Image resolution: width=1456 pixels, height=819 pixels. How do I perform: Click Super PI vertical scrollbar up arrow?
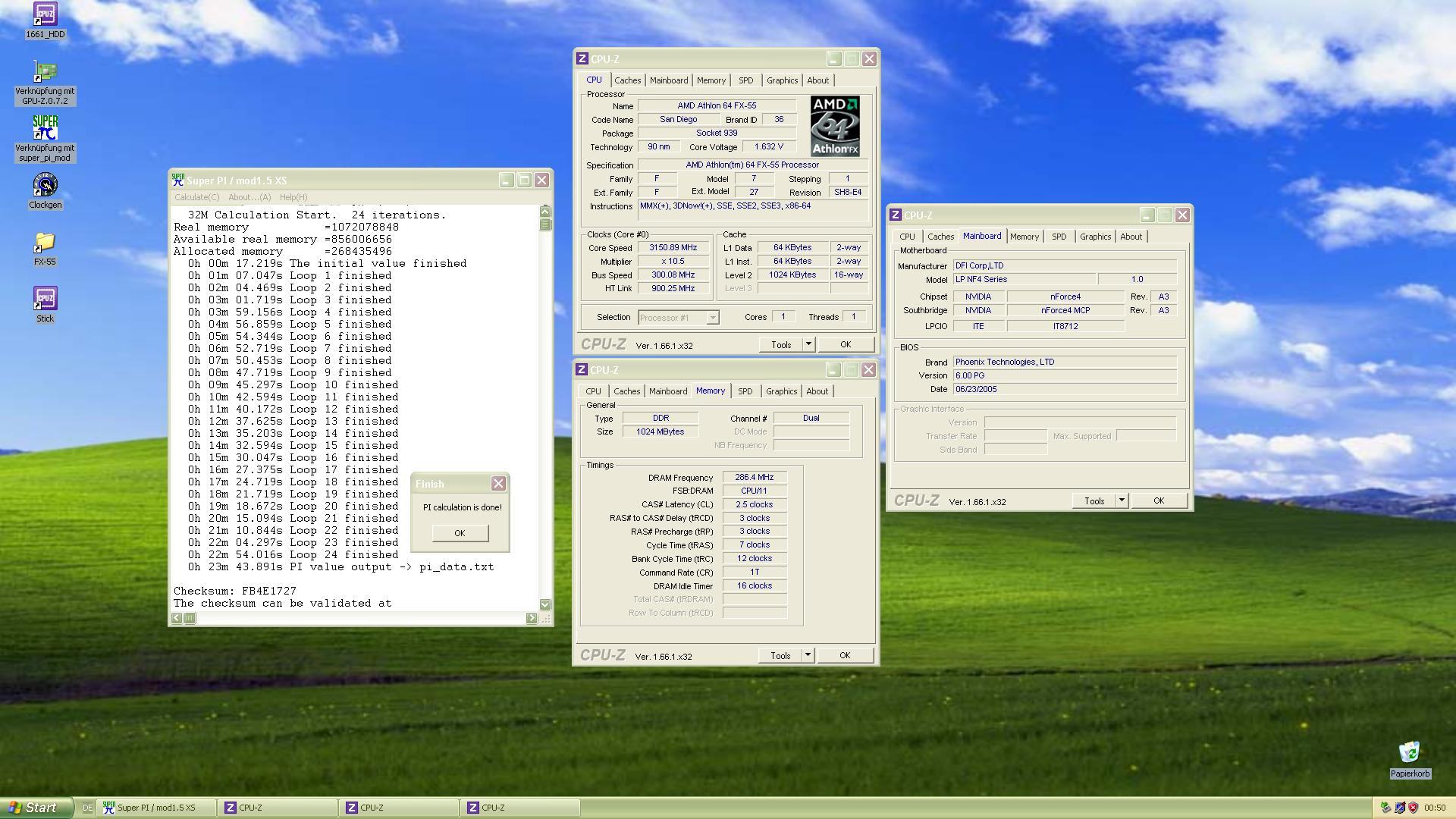click(545, 212)
